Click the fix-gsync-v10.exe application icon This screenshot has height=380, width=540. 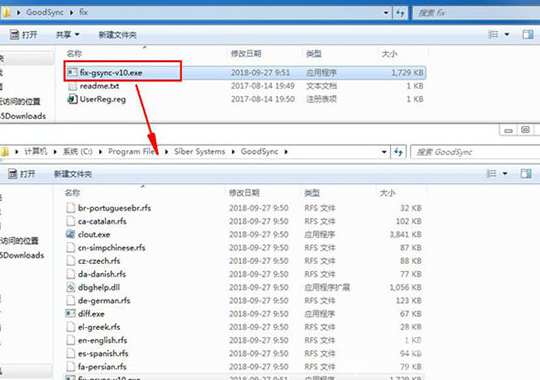click(72, 72)
